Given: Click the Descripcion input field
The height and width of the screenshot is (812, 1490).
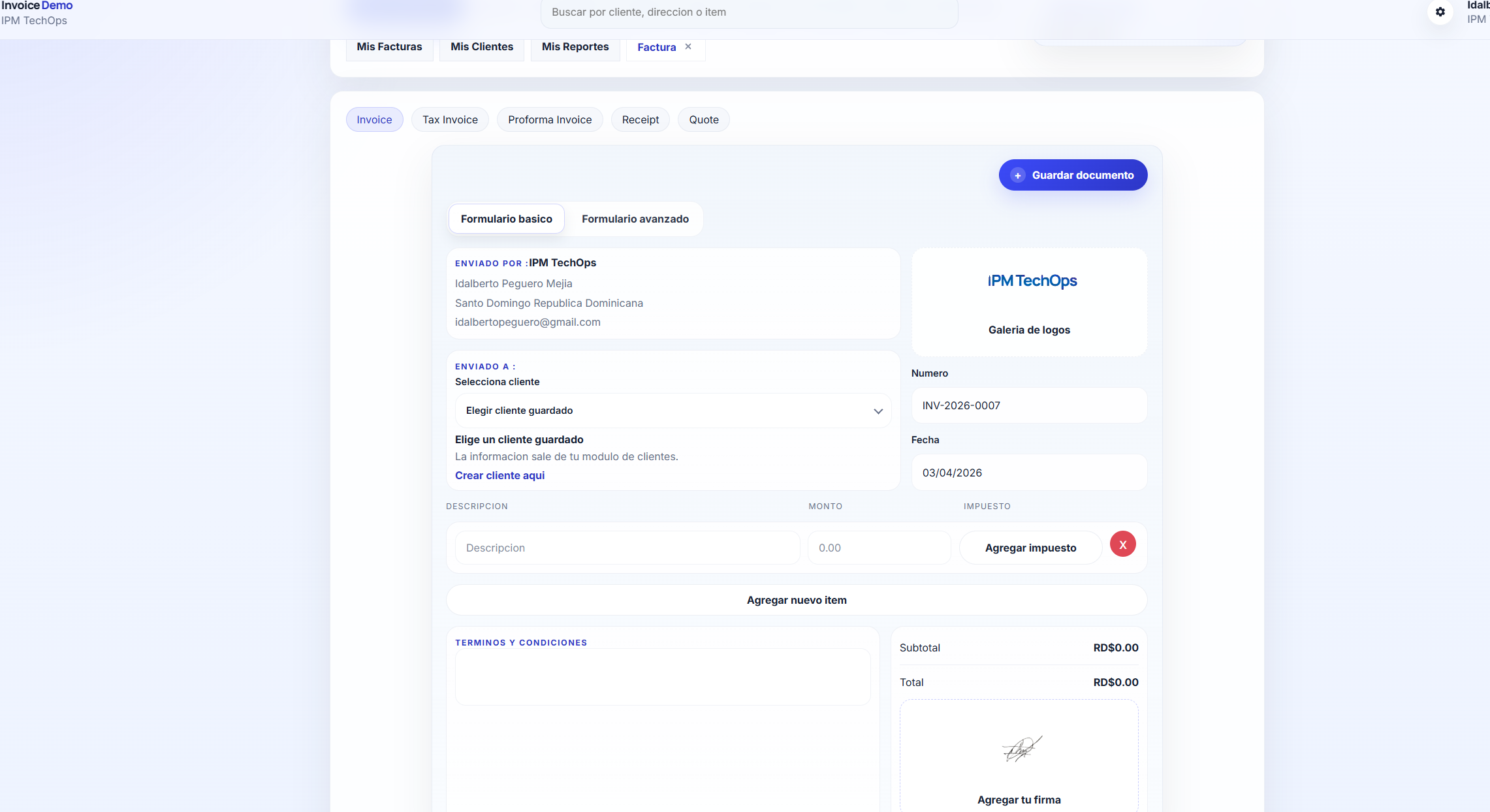Looking at the screenshot, I should click(626, 548).
